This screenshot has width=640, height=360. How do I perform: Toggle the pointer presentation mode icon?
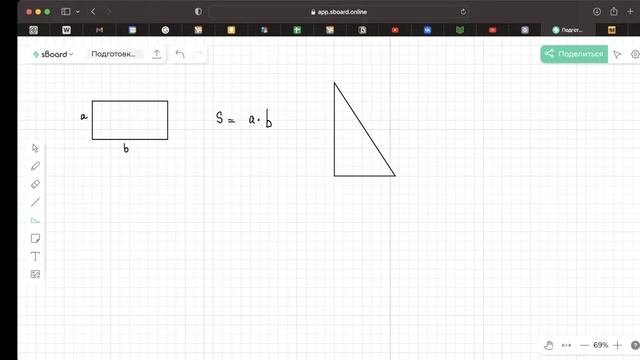[x=617, y=54]
